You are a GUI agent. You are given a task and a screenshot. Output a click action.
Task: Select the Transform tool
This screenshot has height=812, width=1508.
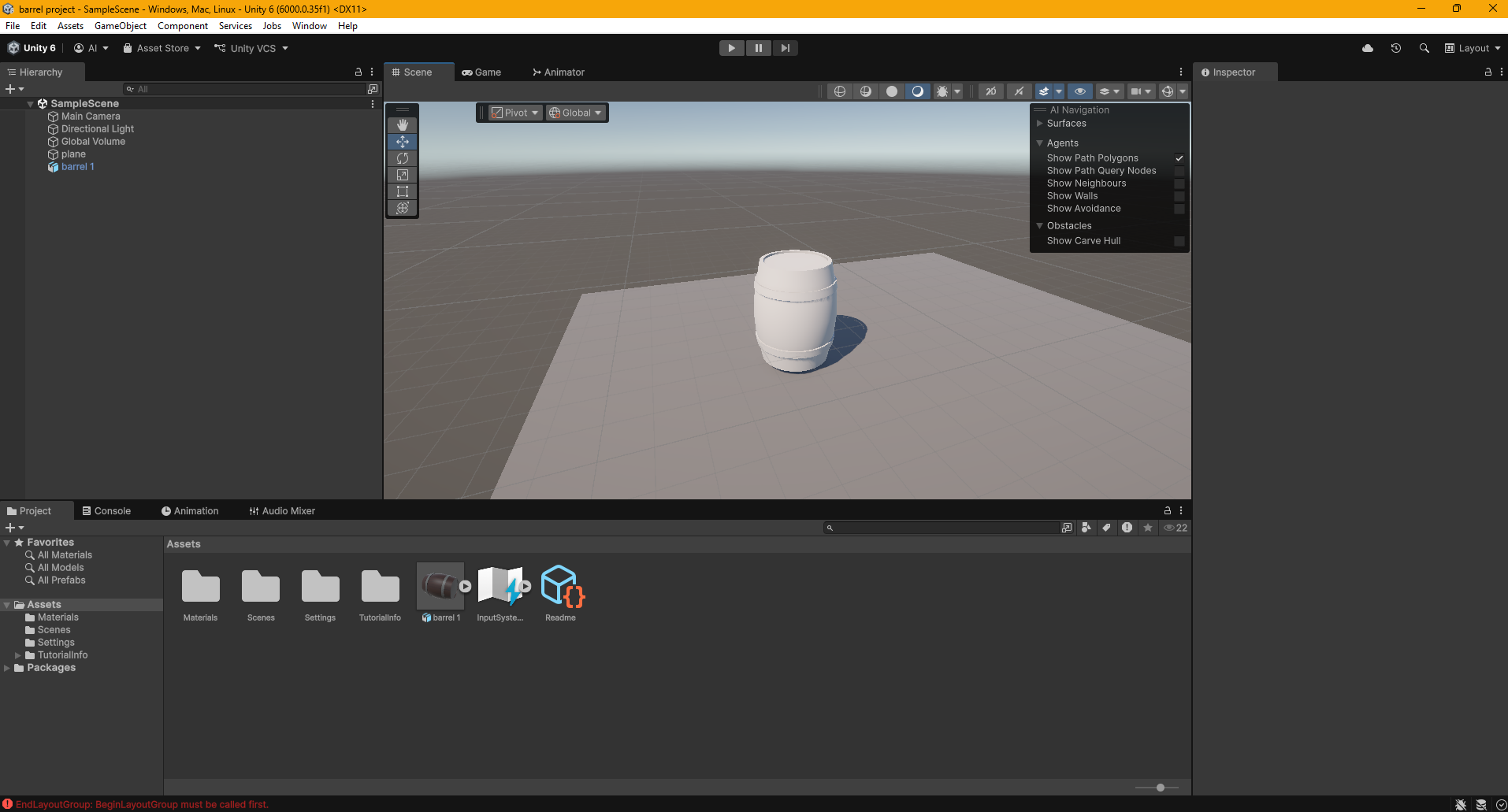click(x=403, y=208)
